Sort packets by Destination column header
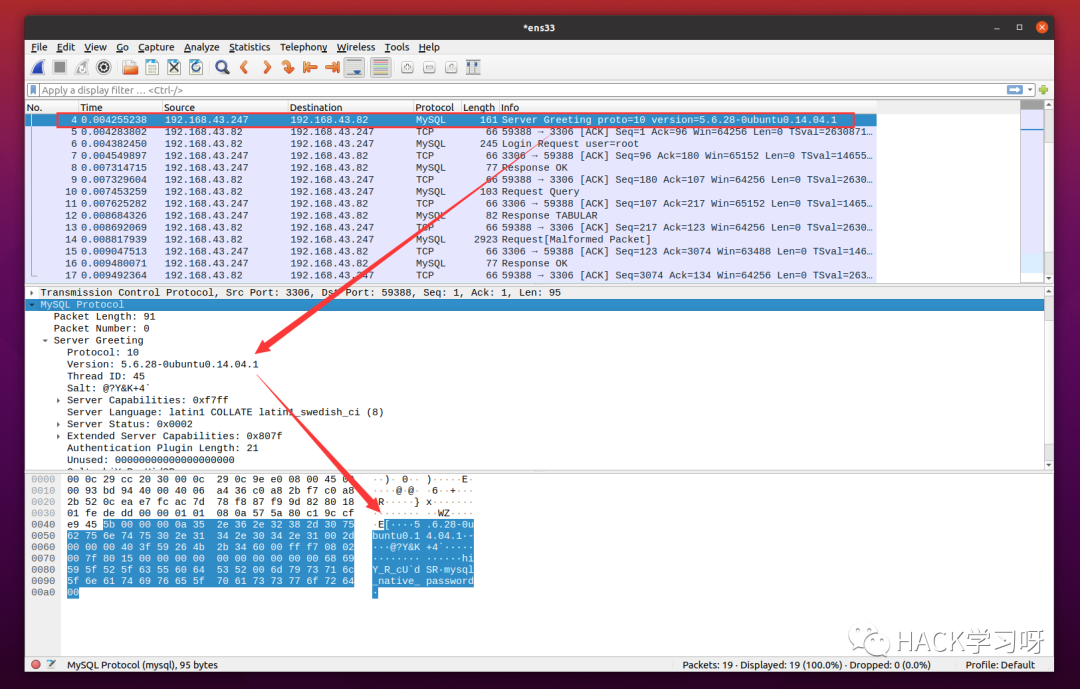Image resolution: width=1080 pixels, height=689 pixels. click(350, 107)
